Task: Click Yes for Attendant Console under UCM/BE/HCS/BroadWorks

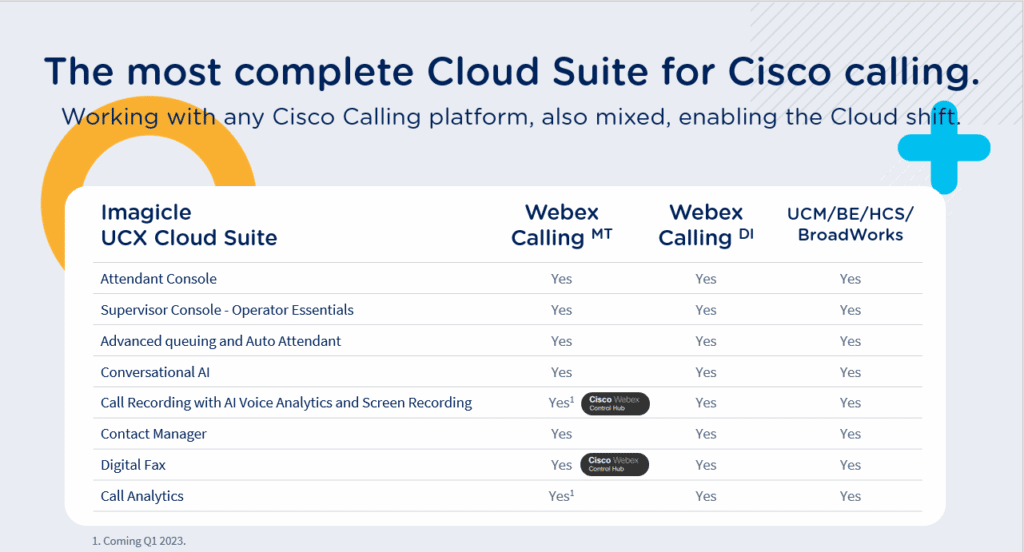Action: pyautogui.click(x=850, y=279)
